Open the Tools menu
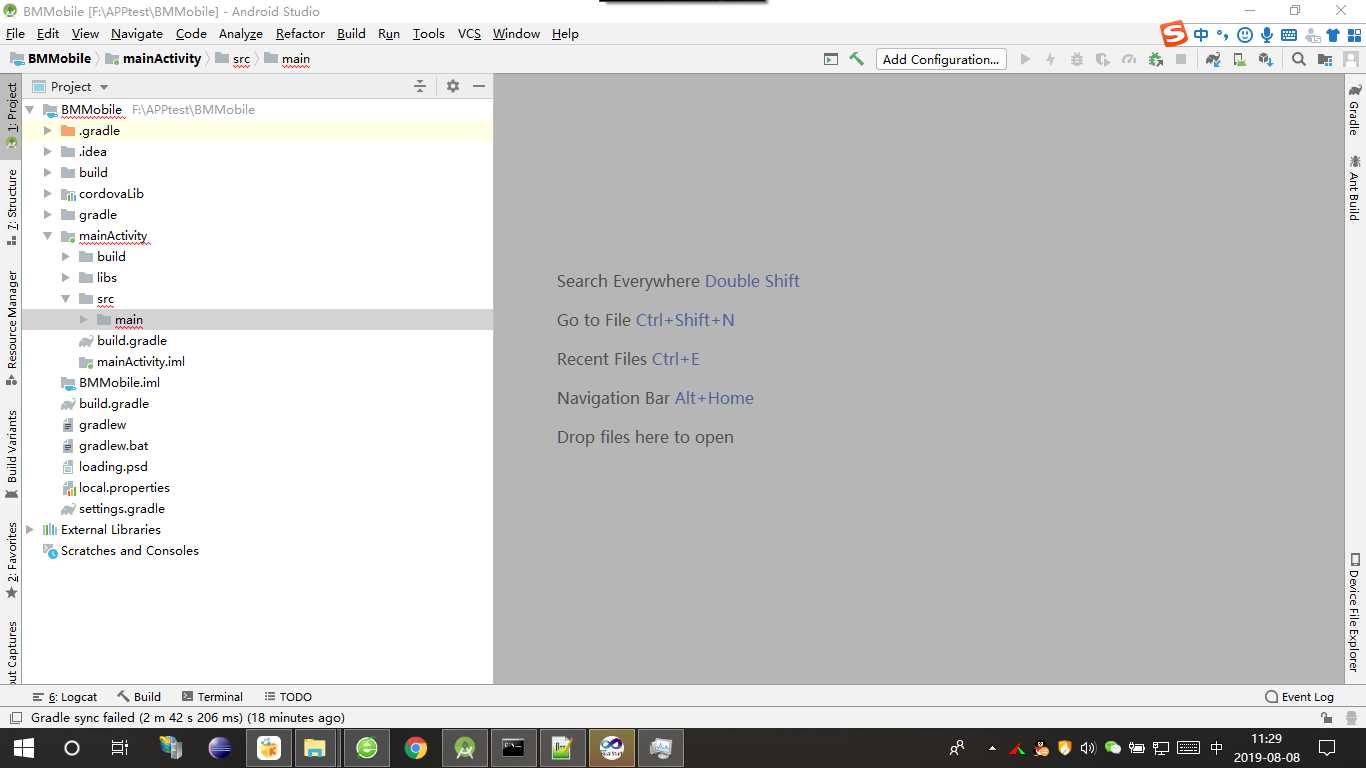This screenshot has width=1366, height=768. coord(428,34)
